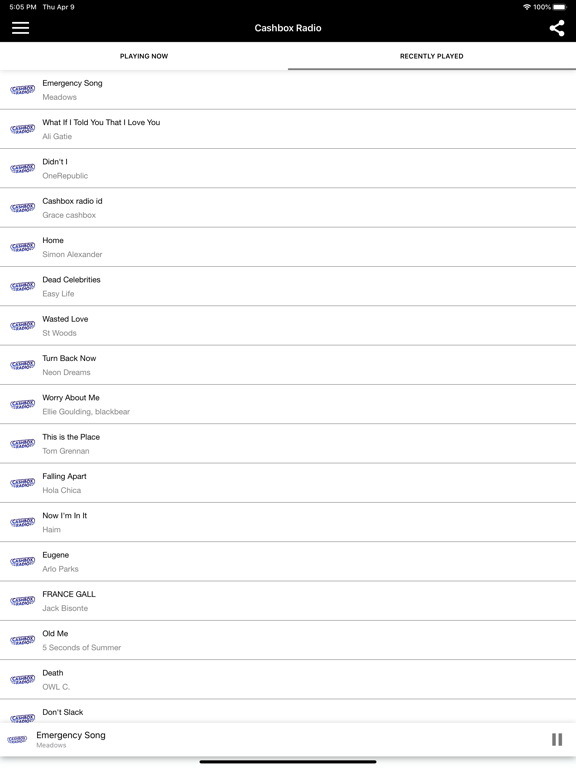Viewport: 576px width, 768px height.
Task: Tap the share icon
Action: tap(556, 28)
